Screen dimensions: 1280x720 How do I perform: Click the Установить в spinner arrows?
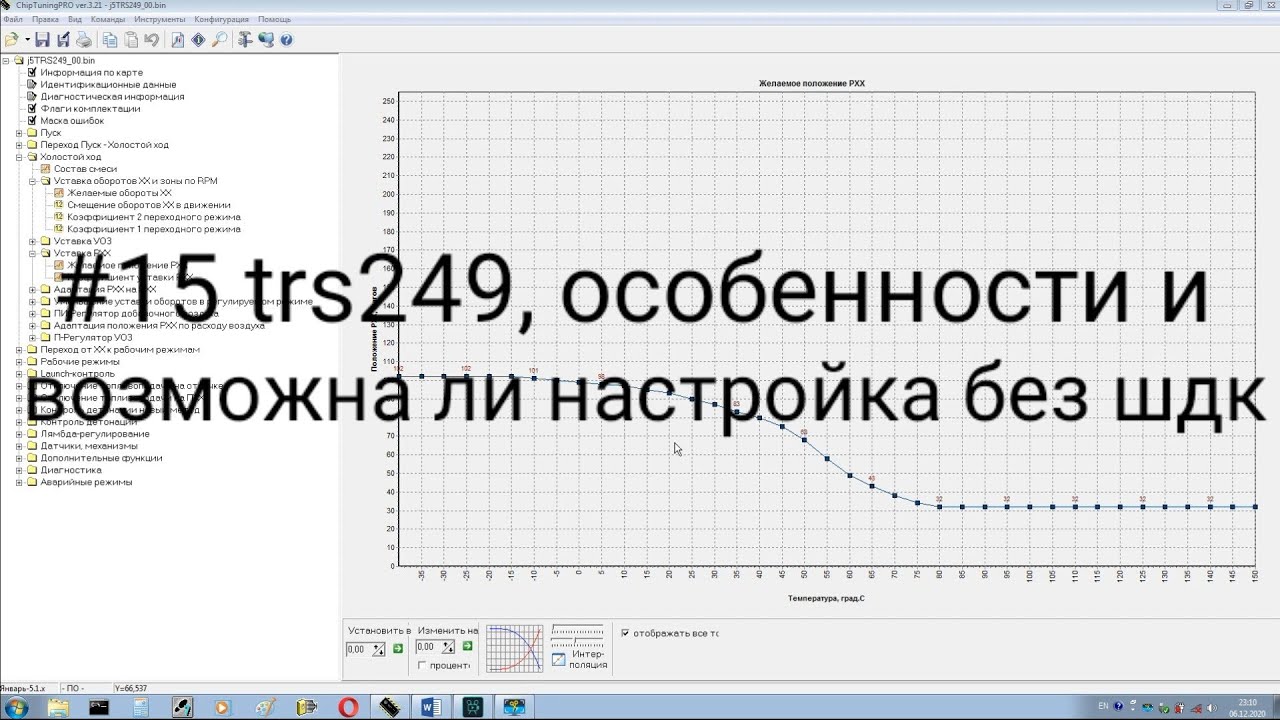tap(378, 649)
